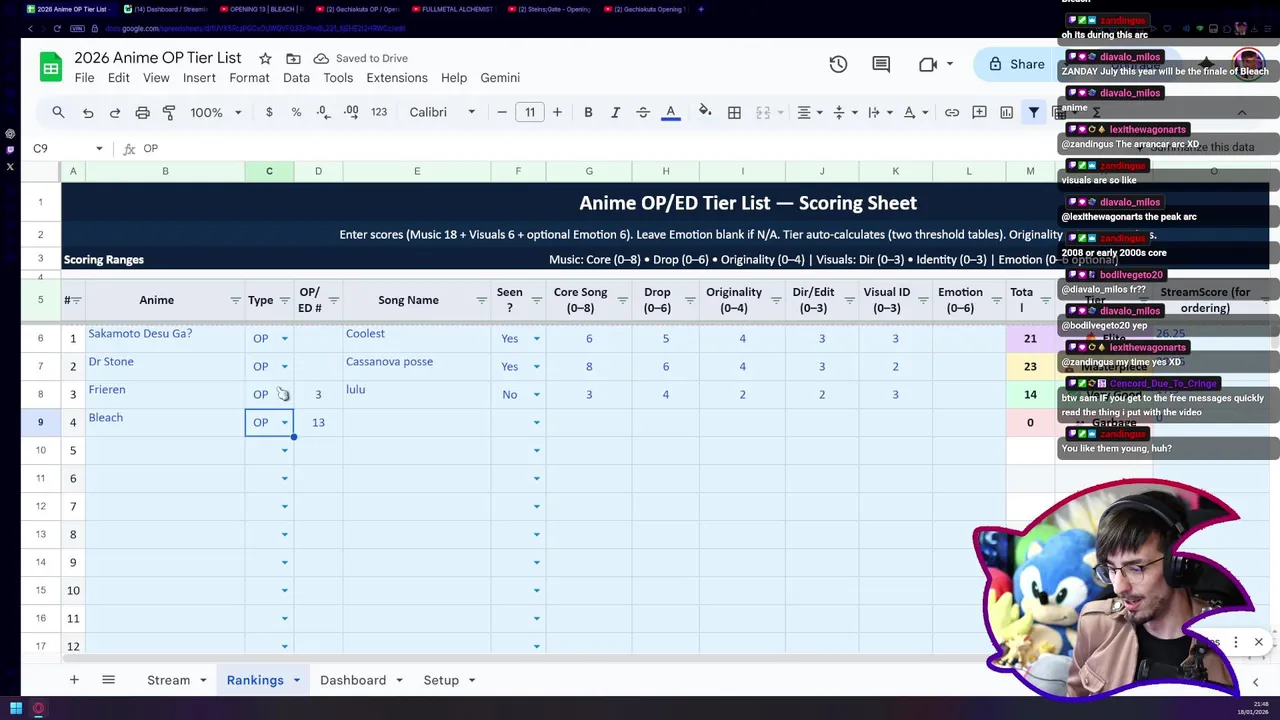This screenshot has width=1280, height=720.
Task: Open the Seen dropdown in the Dr Stone row
Action: pyautogui.click(x=536, y=366)
